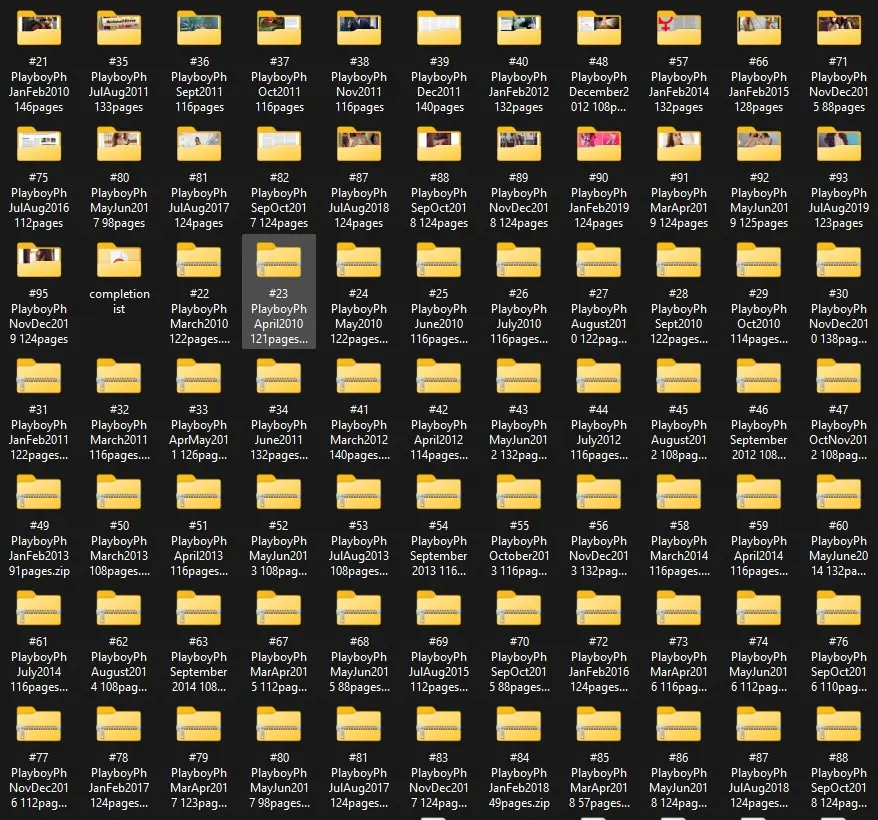Select the #49 JanFeb2013 91pages.zip icon

point(39,492)
